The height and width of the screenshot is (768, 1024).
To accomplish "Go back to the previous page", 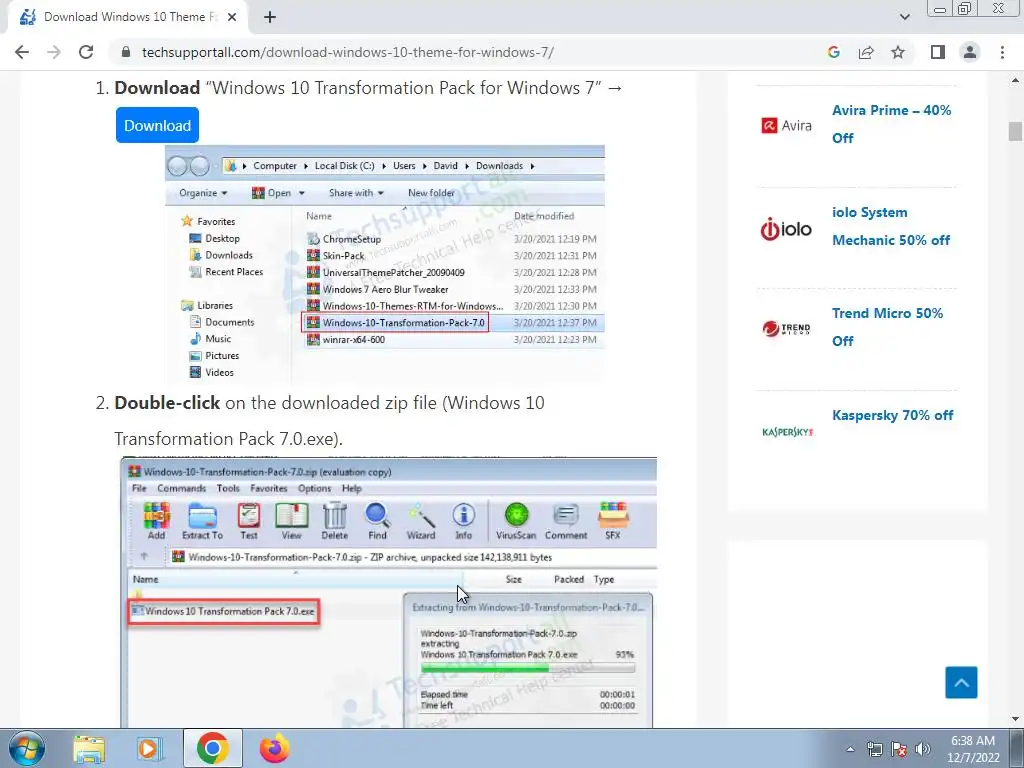I will click(x=22, y=52).
